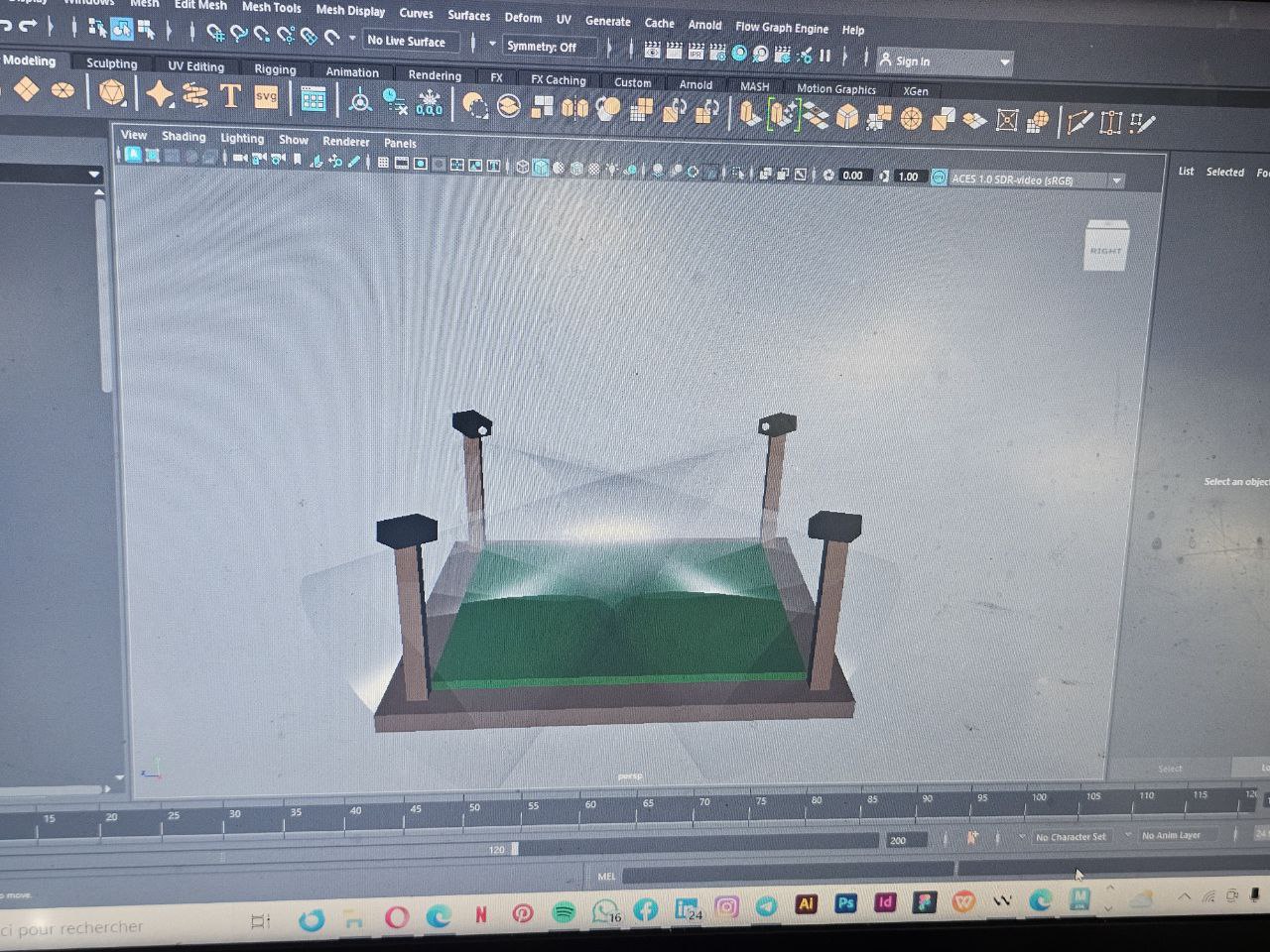Toggle Snap to view planes magnet

tap(309, 37)
